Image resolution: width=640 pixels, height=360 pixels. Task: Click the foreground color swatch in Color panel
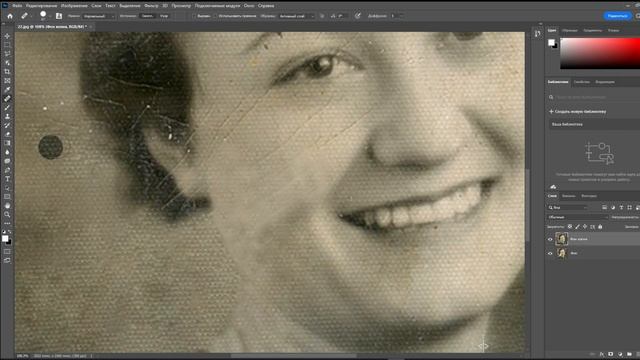pyautogui.click(x=551, y=42)
